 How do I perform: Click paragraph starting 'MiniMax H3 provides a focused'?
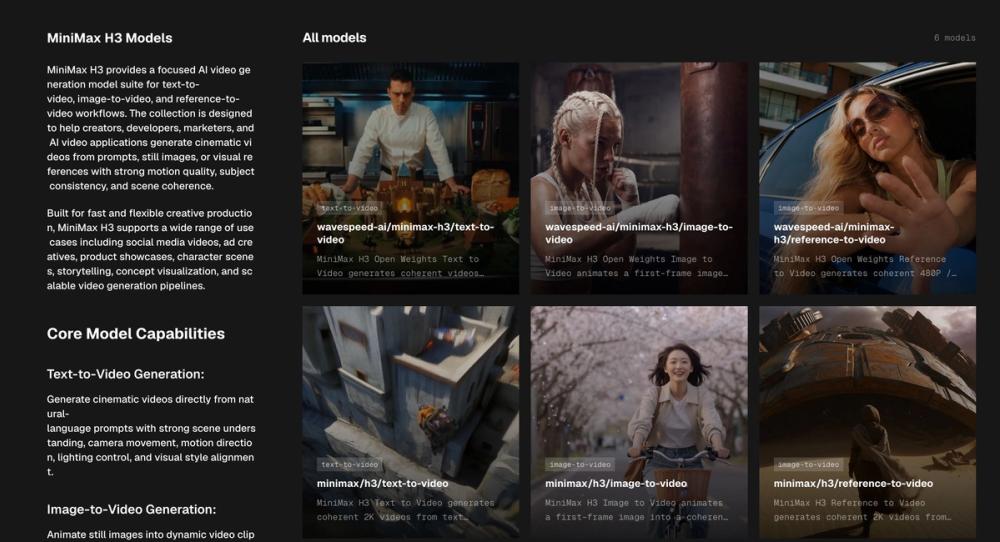click(151, 128)
